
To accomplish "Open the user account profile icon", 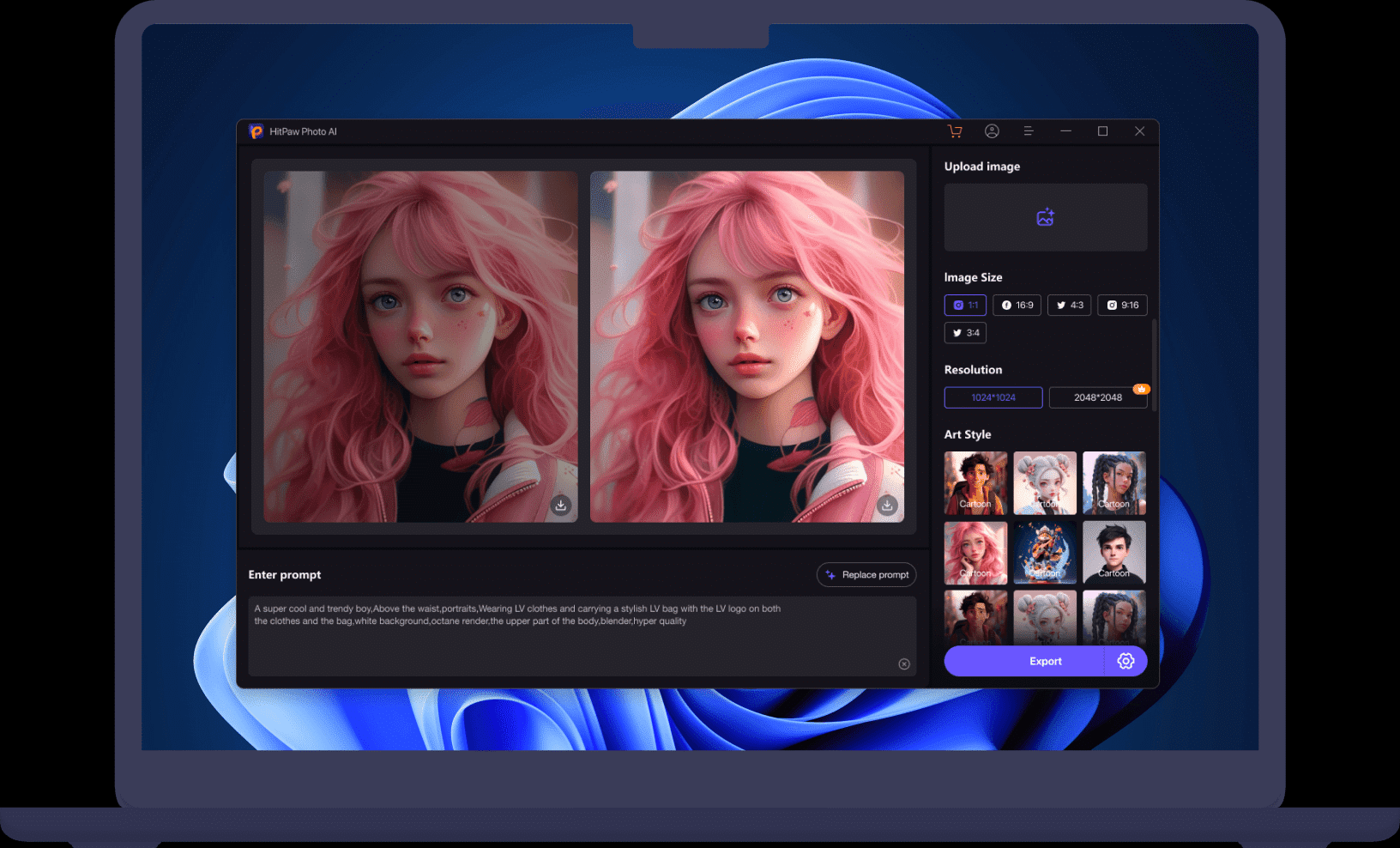I will pyautogui.click(x=993, y=131).
